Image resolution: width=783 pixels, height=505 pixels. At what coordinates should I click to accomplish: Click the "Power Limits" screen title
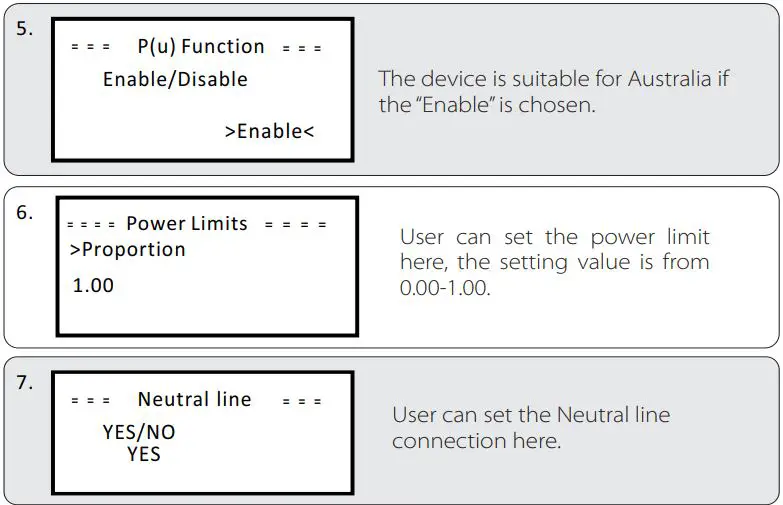coord(187,224)
